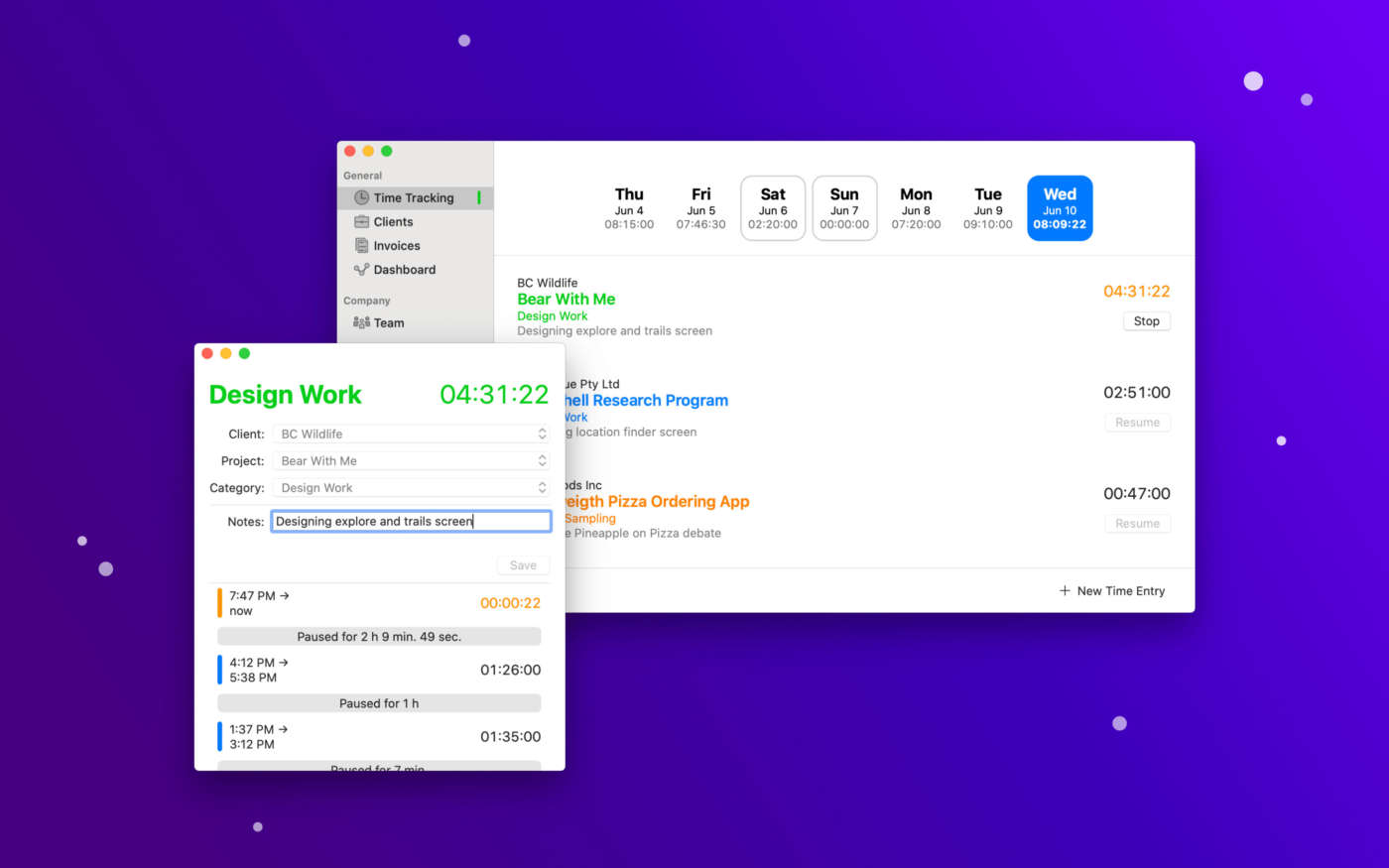Click the Save button below Notes
The height and width of the screenshot is (868, 1389).
pyautogui.click(x=523, y=565)
